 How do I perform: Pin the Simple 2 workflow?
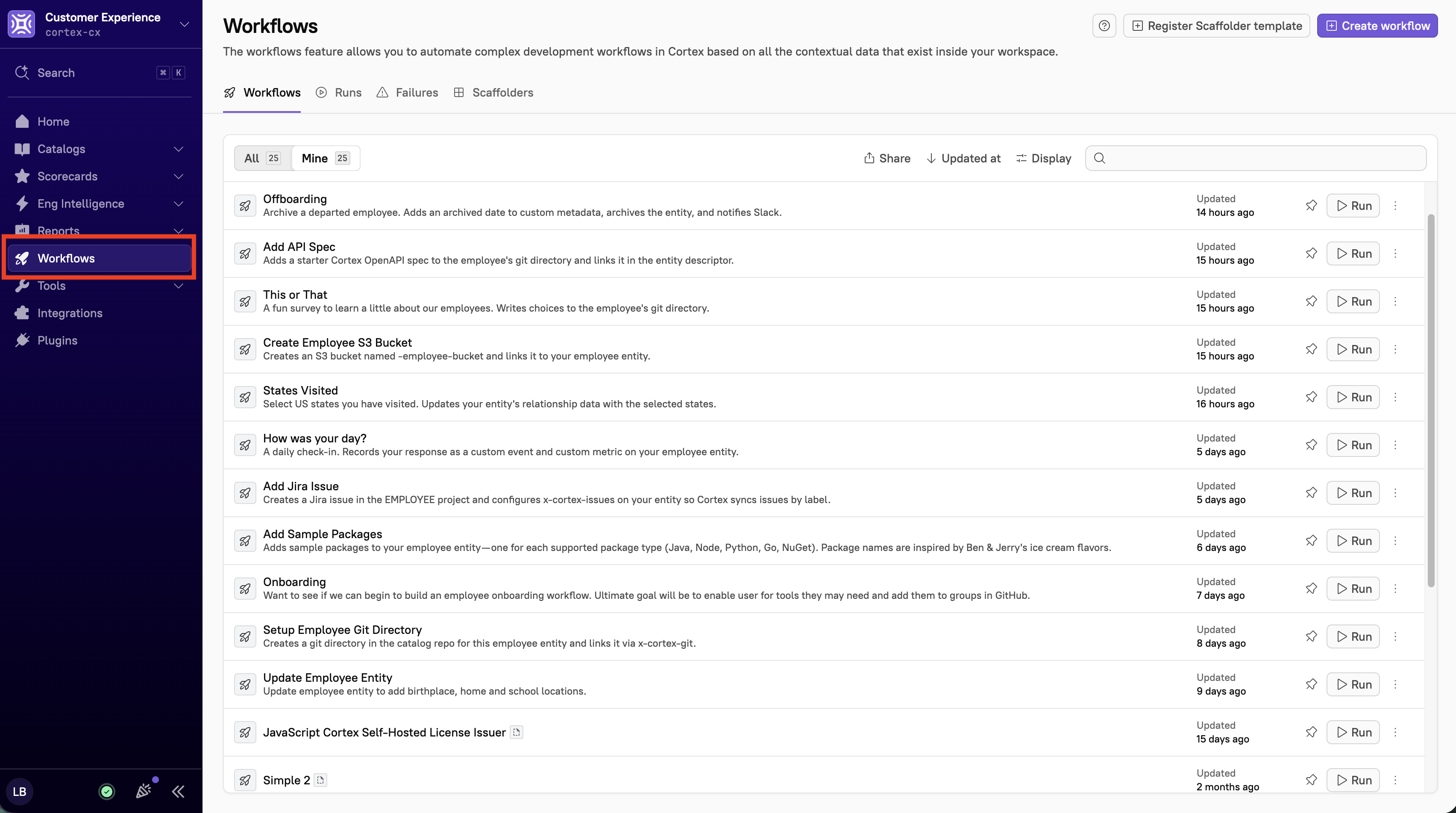coord(1311,780)
